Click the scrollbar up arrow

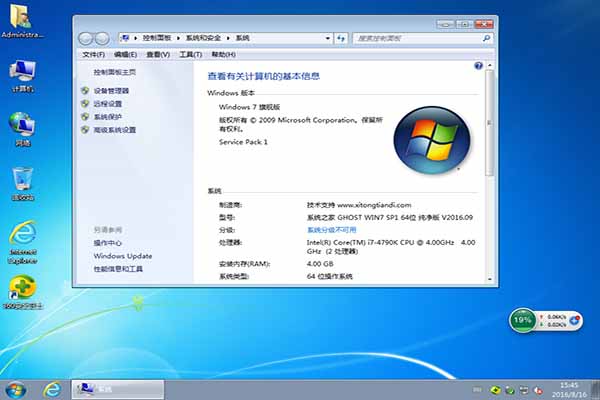[489, 66]
